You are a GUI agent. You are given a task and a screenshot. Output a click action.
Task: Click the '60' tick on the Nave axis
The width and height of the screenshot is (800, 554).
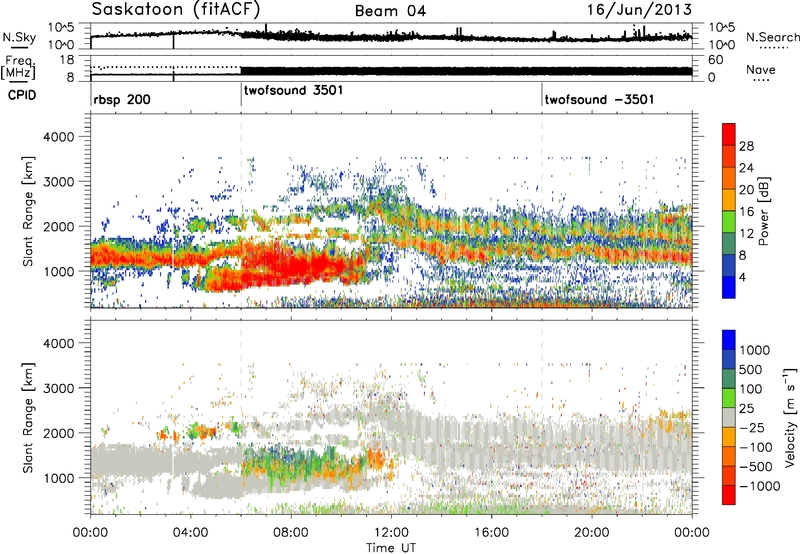[716, 60]
